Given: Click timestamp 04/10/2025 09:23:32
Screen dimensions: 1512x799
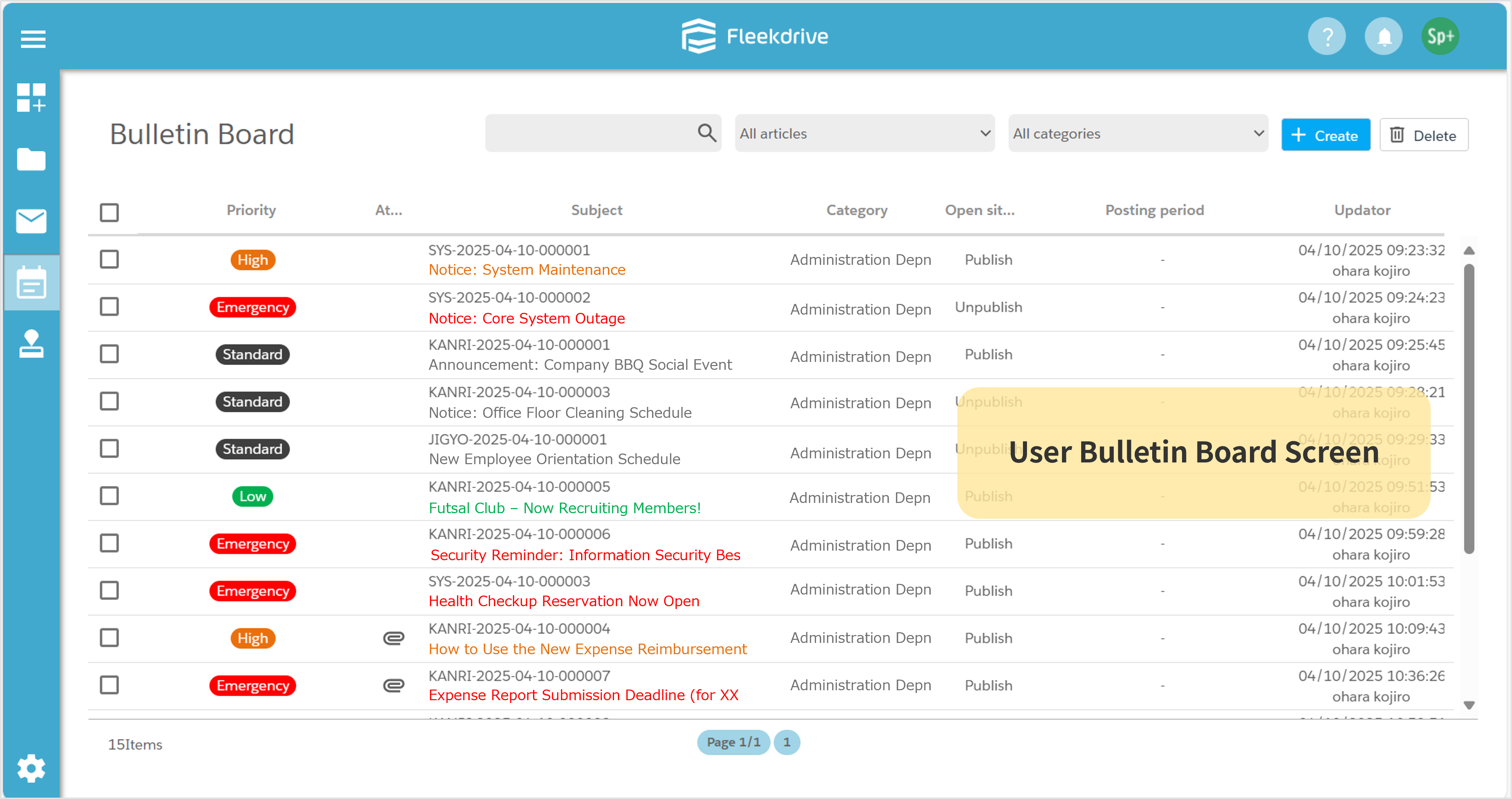Looking at the screenshot, I should coord(1371,251).
